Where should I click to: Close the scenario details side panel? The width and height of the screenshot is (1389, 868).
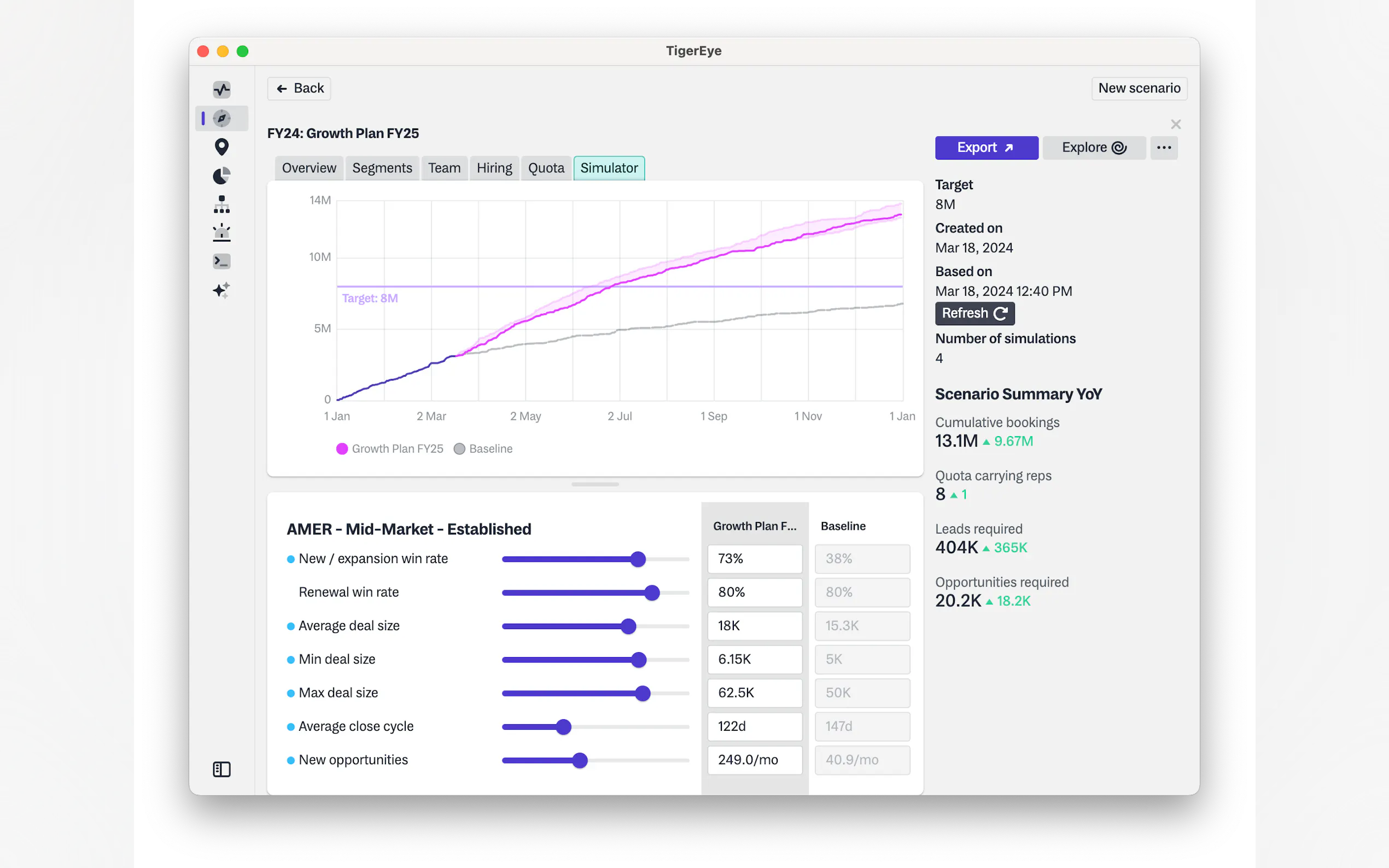pyautogui.click(x=1175, y=125)
